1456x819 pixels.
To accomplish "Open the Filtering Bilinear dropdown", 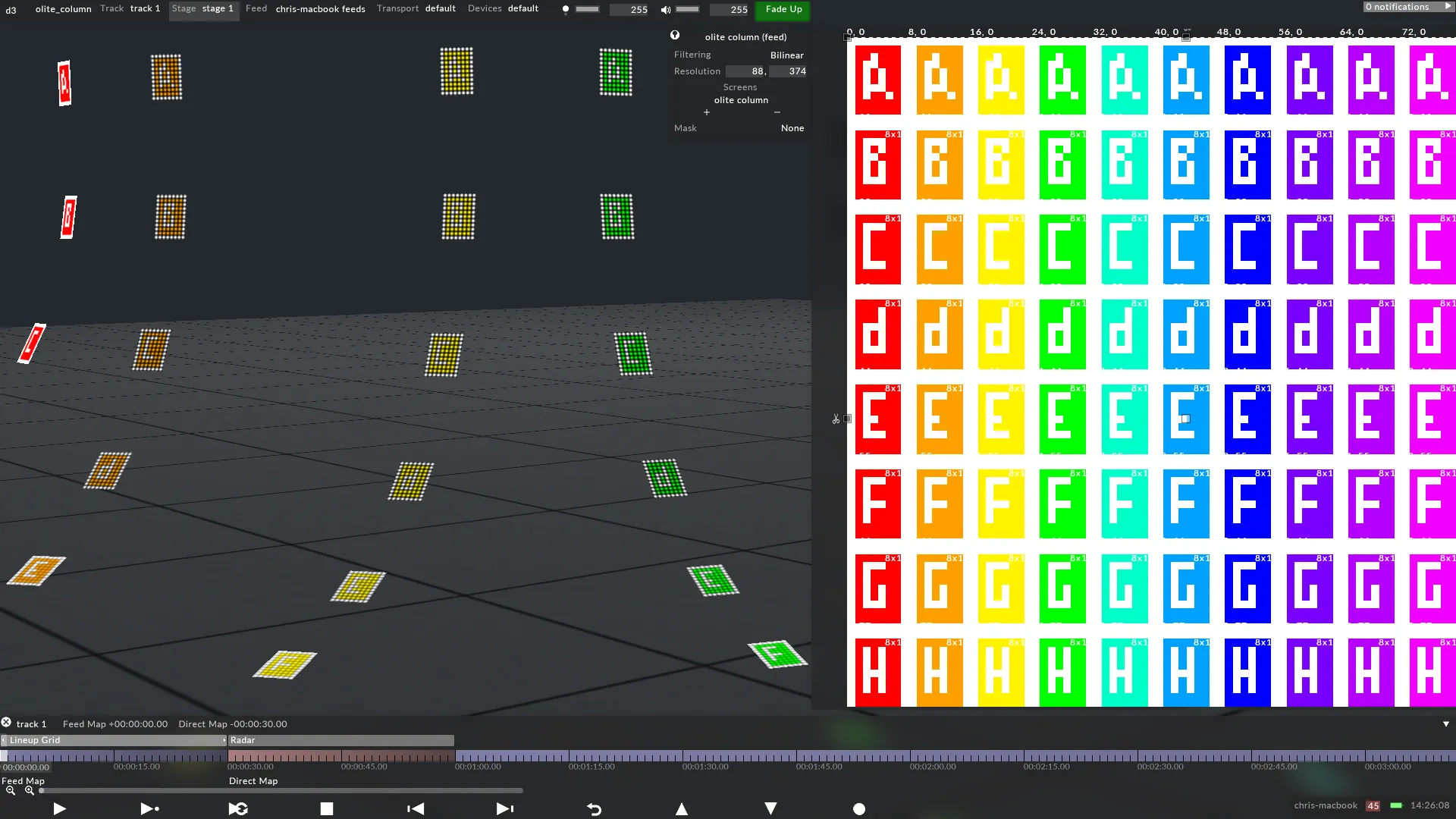I will pyautogui.click(x=786, y=55).
